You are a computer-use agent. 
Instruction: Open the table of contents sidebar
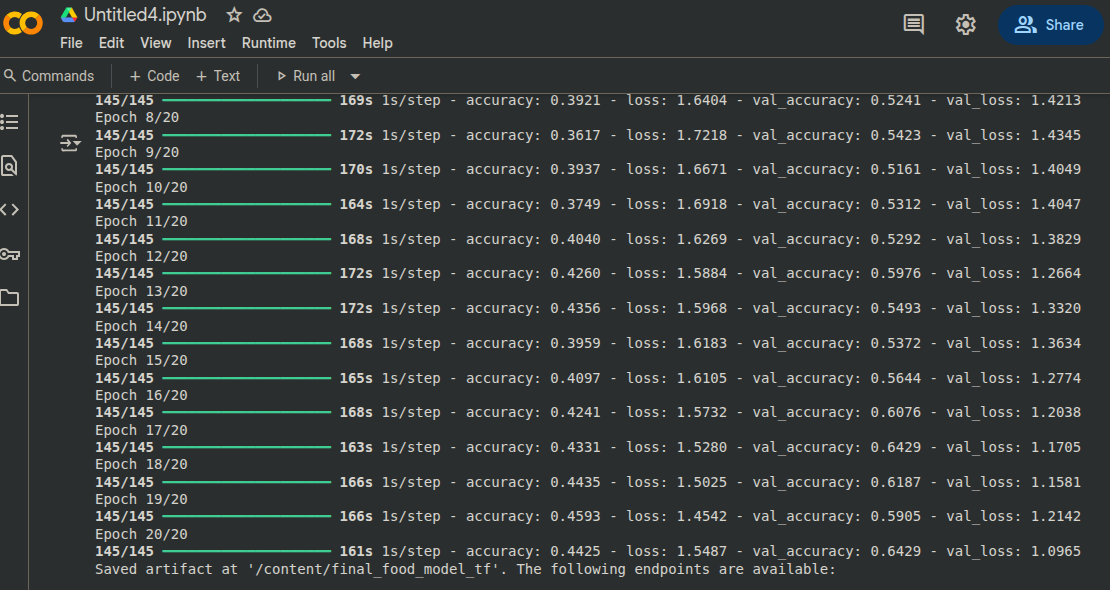point(10,122)
